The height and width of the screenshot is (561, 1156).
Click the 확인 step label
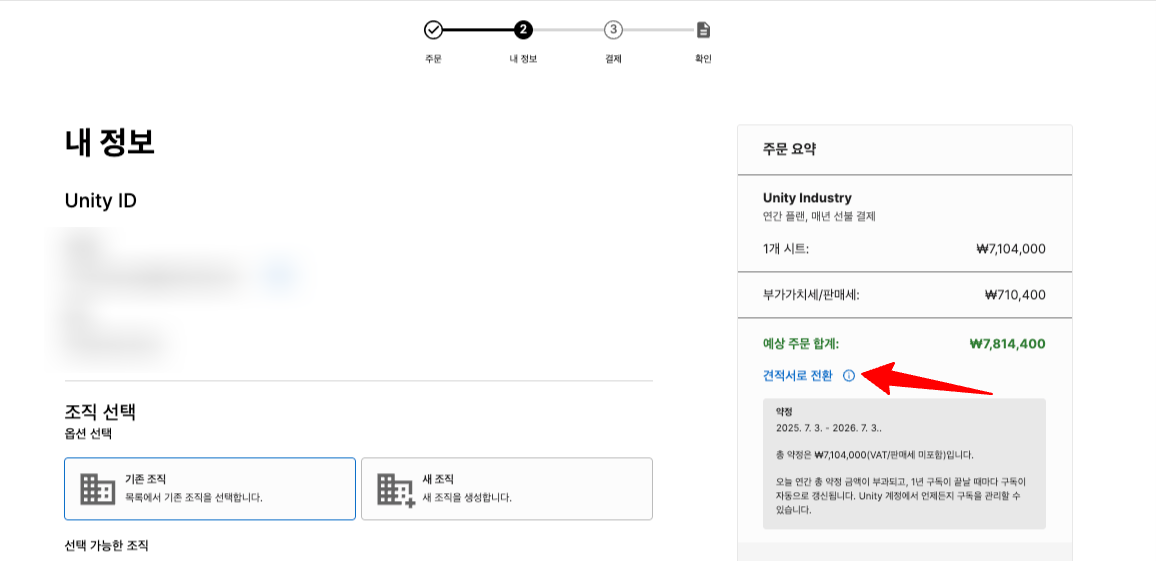click(703, 59)
